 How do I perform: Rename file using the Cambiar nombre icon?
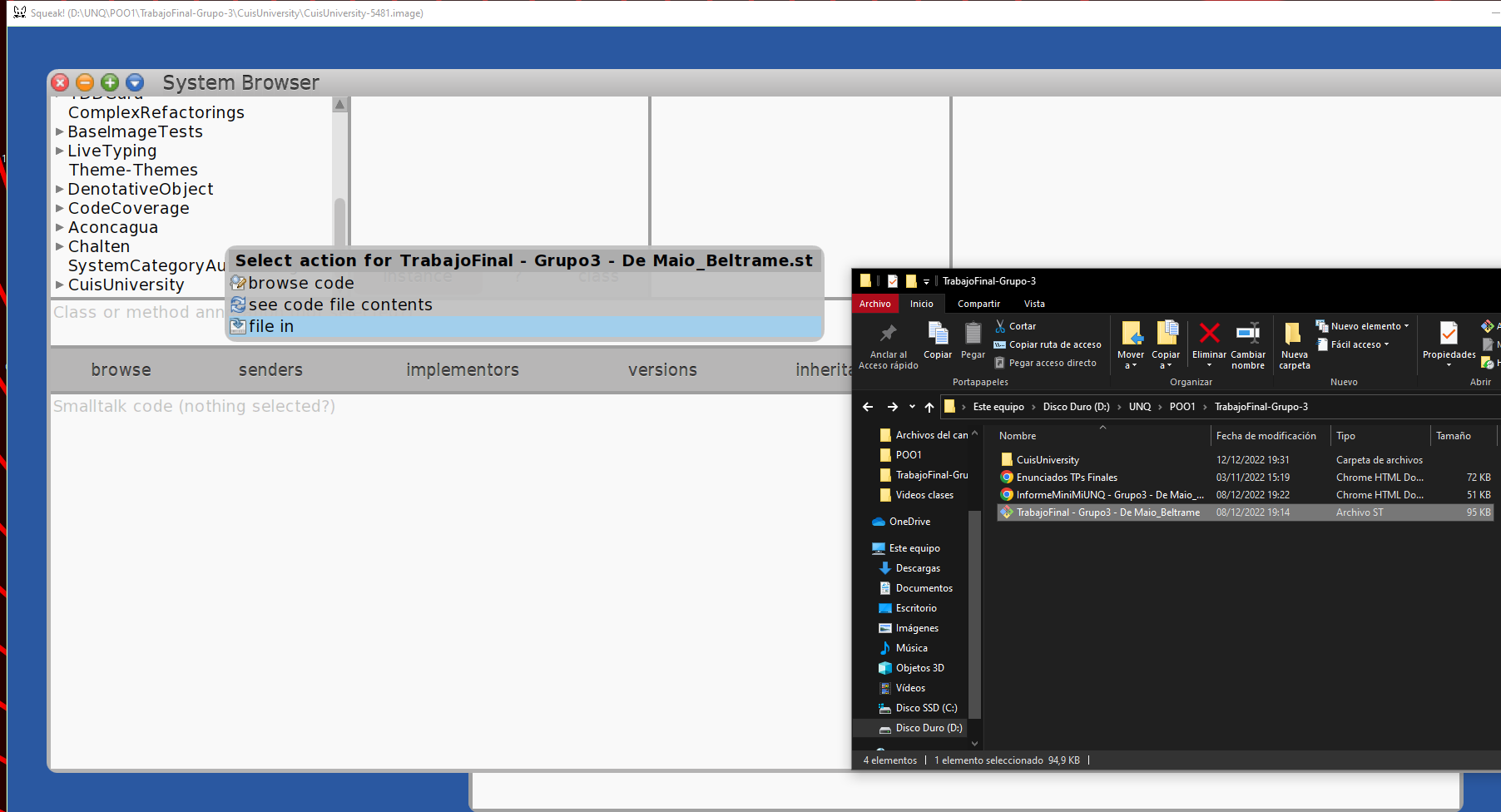coord(1248,343)
